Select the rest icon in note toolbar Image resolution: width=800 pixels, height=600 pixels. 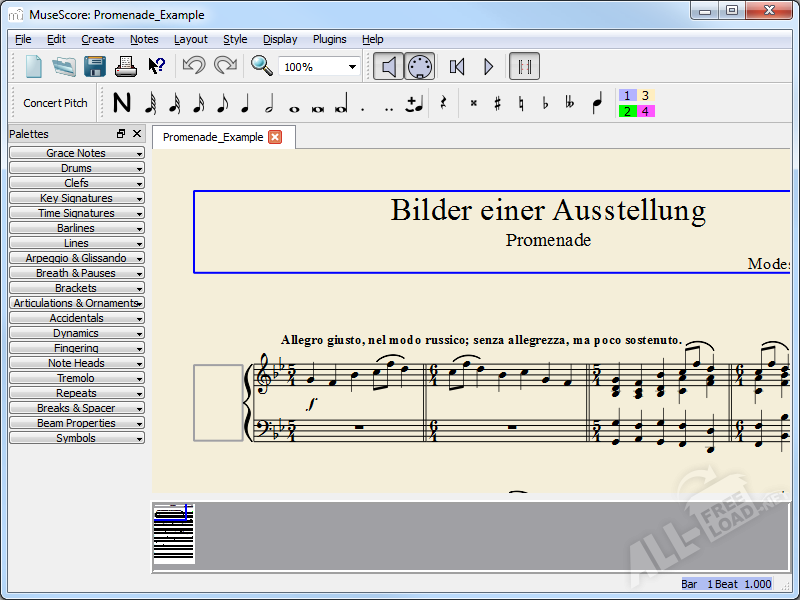(x=443, y=103)
